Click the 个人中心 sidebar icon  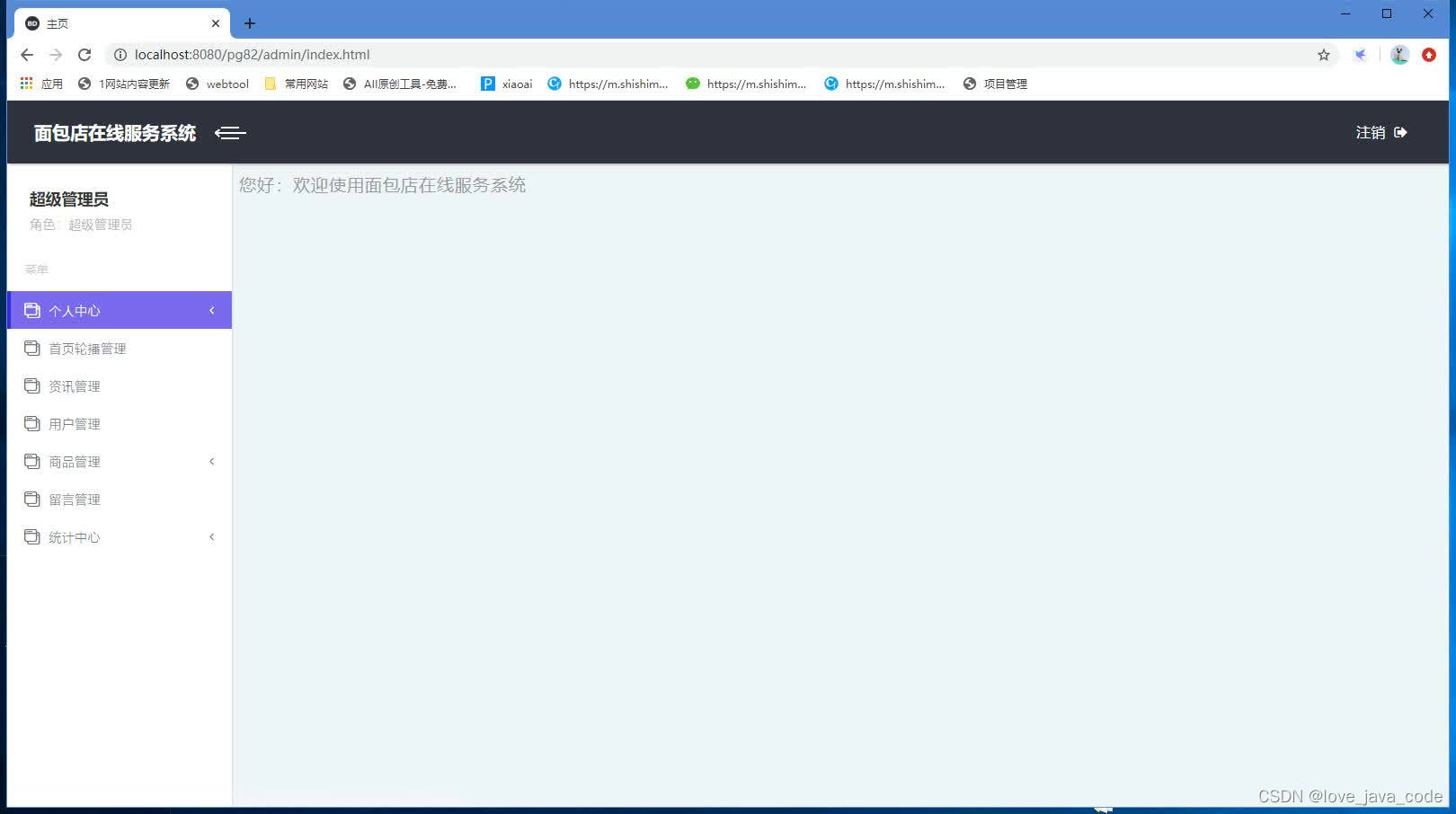click(31, 310)
